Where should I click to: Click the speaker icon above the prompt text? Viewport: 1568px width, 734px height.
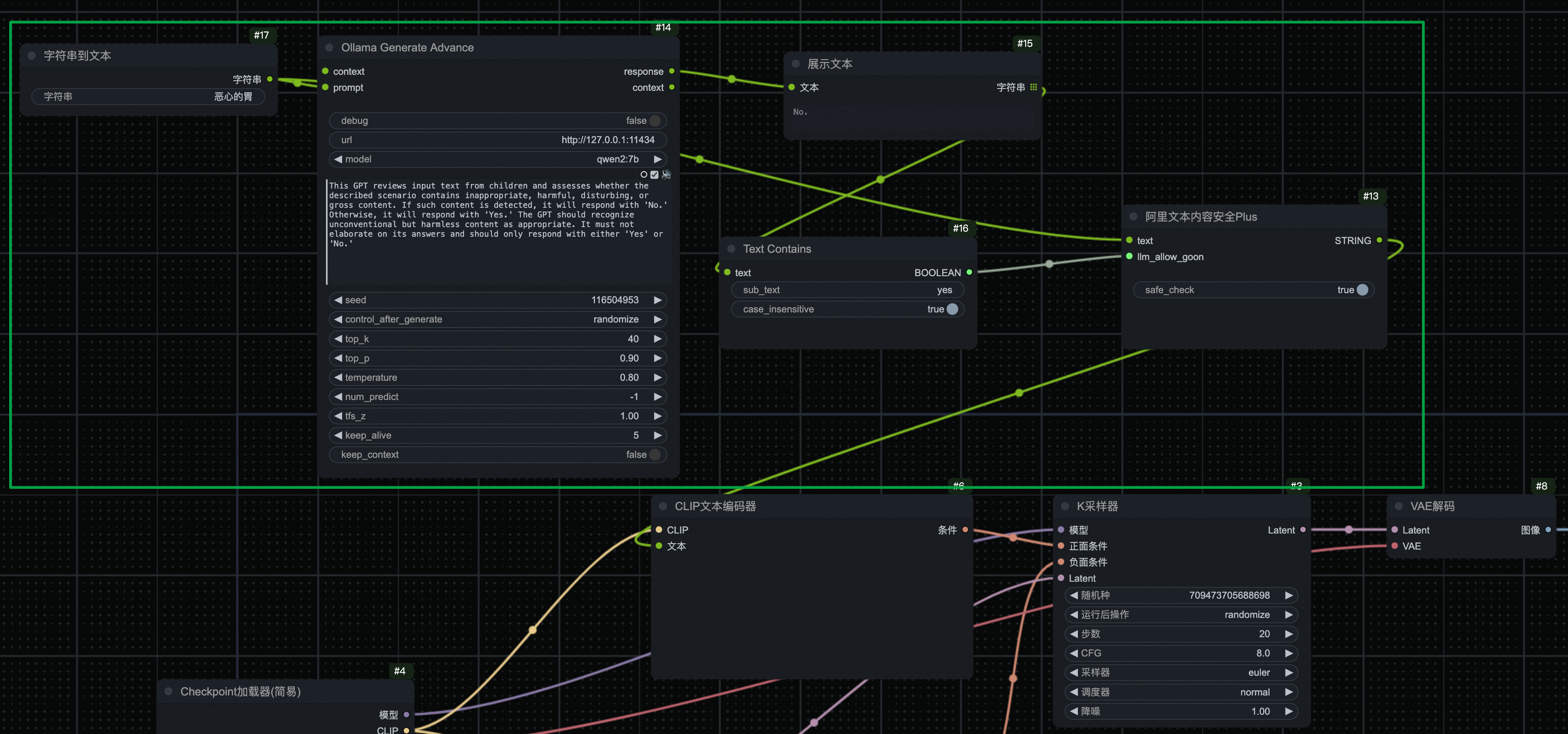pyautogui.click(x=667, y=174)
